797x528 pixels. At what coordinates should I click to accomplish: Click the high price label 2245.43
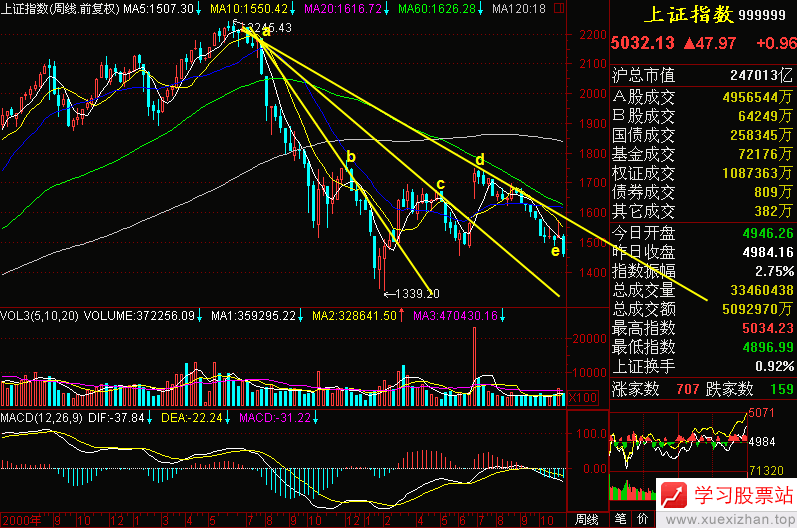(270, 28)
